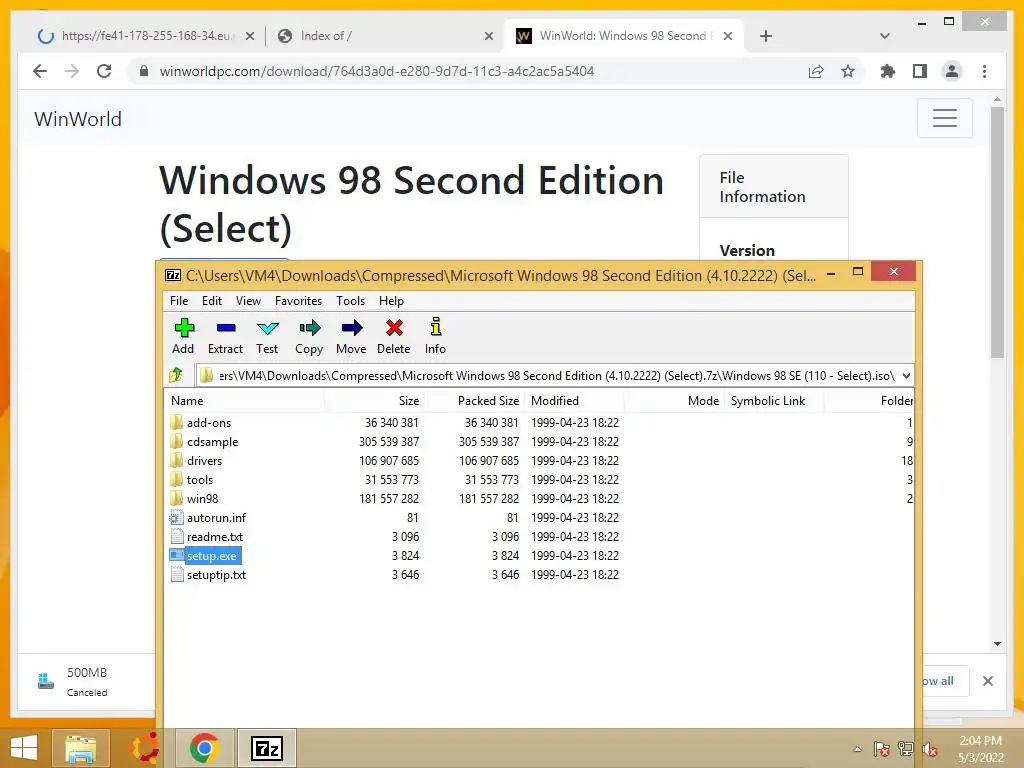Open File Explorer from the taskbar
Image resolution: width=1024 pixels, height=768 pixels.
(80, 748)
